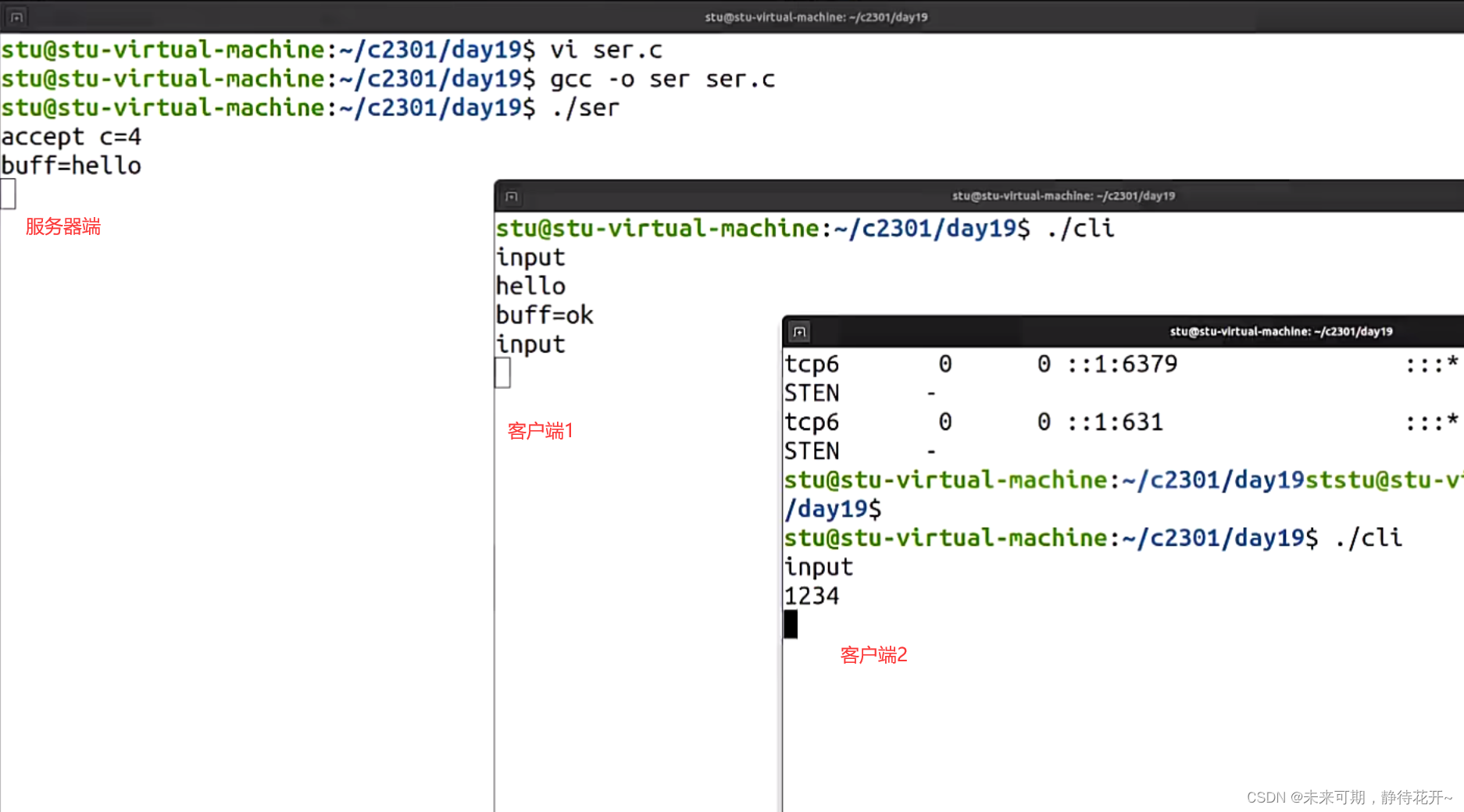Select client 2 terminal window title text
The image size is (1464, 812).
(x=1281, y=332)
